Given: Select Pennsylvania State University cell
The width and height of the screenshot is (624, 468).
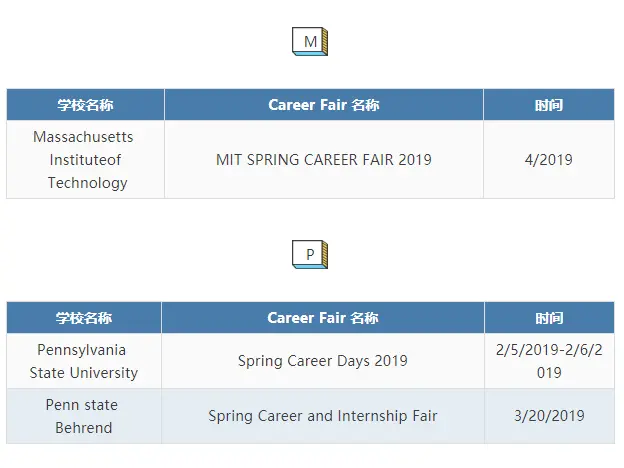Looking at the screenshot, I should [x=84, y=361].
